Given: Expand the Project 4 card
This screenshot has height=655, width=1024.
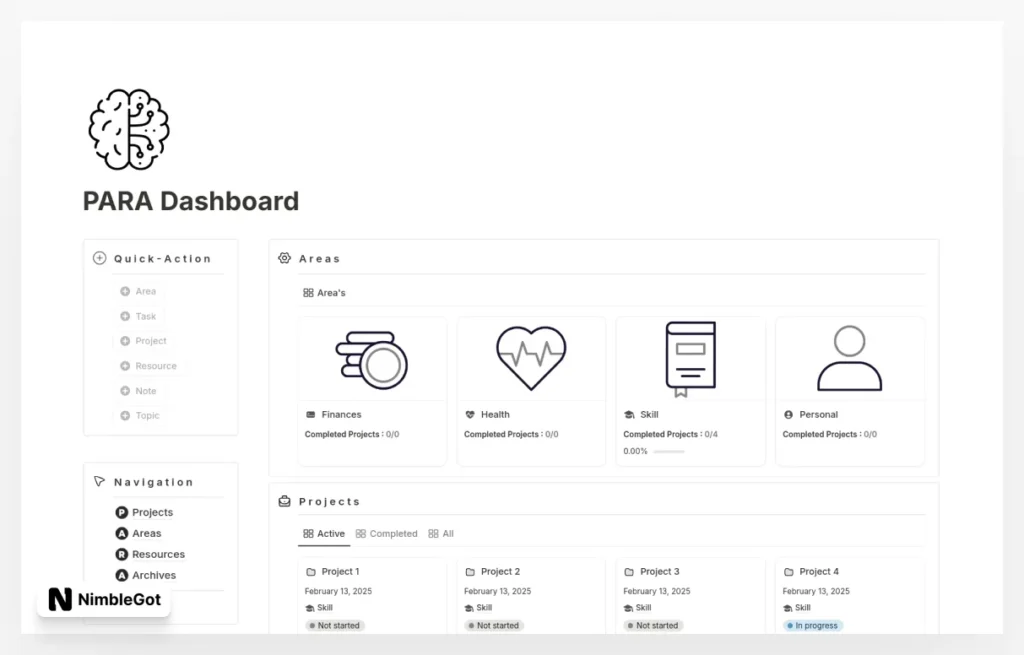Looking at the screenshot, I should click(x=818, y=571).
